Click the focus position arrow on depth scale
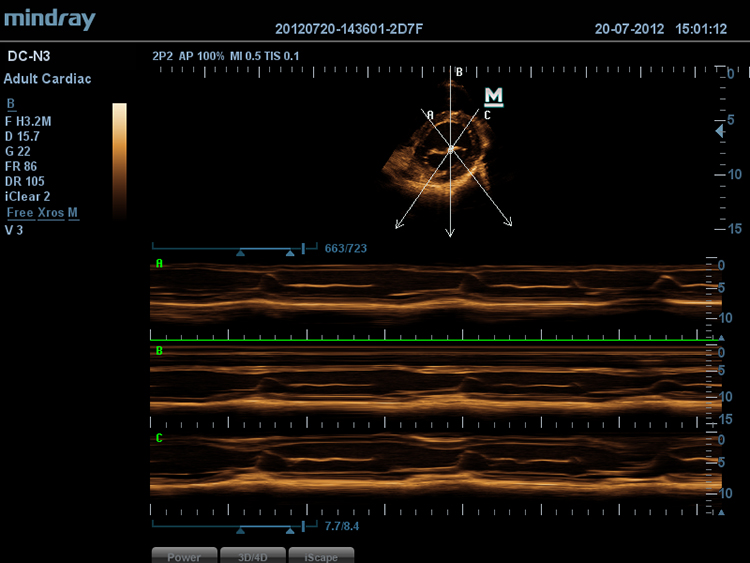 pyautogui.click(x=717, y=131)
